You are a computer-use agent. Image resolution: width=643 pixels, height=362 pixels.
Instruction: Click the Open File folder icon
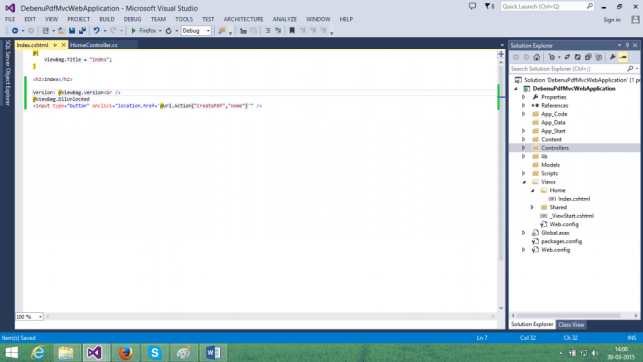(x=62, y=31)
